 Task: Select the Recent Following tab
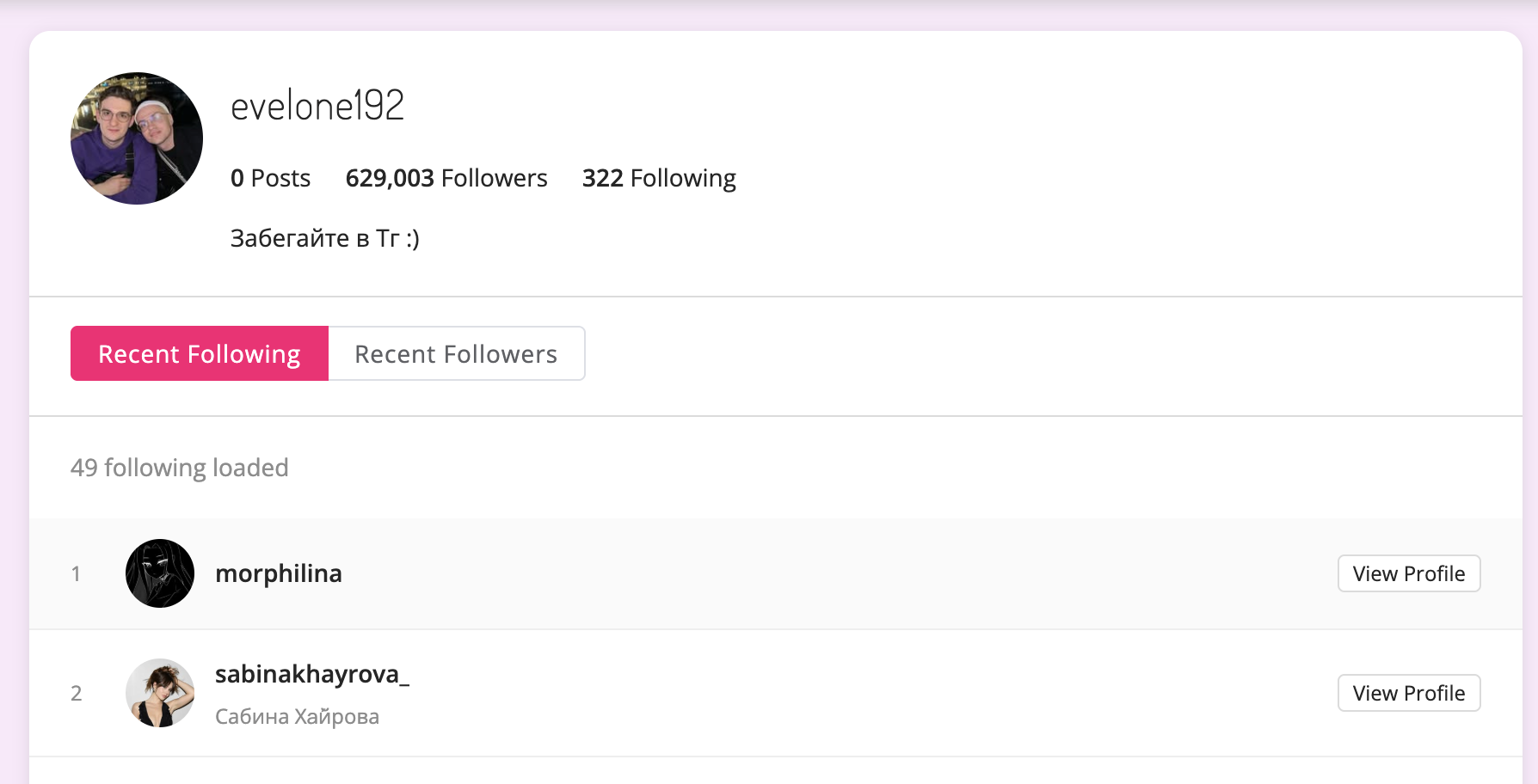(200, 353)
